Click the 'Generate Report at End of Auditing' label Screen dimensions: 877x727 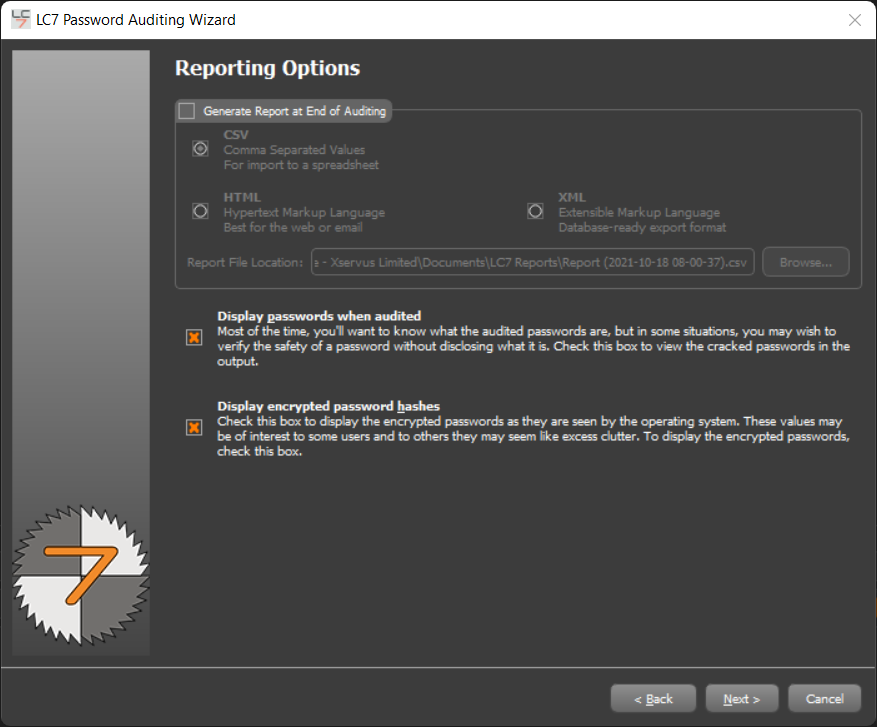coord(295,111)
